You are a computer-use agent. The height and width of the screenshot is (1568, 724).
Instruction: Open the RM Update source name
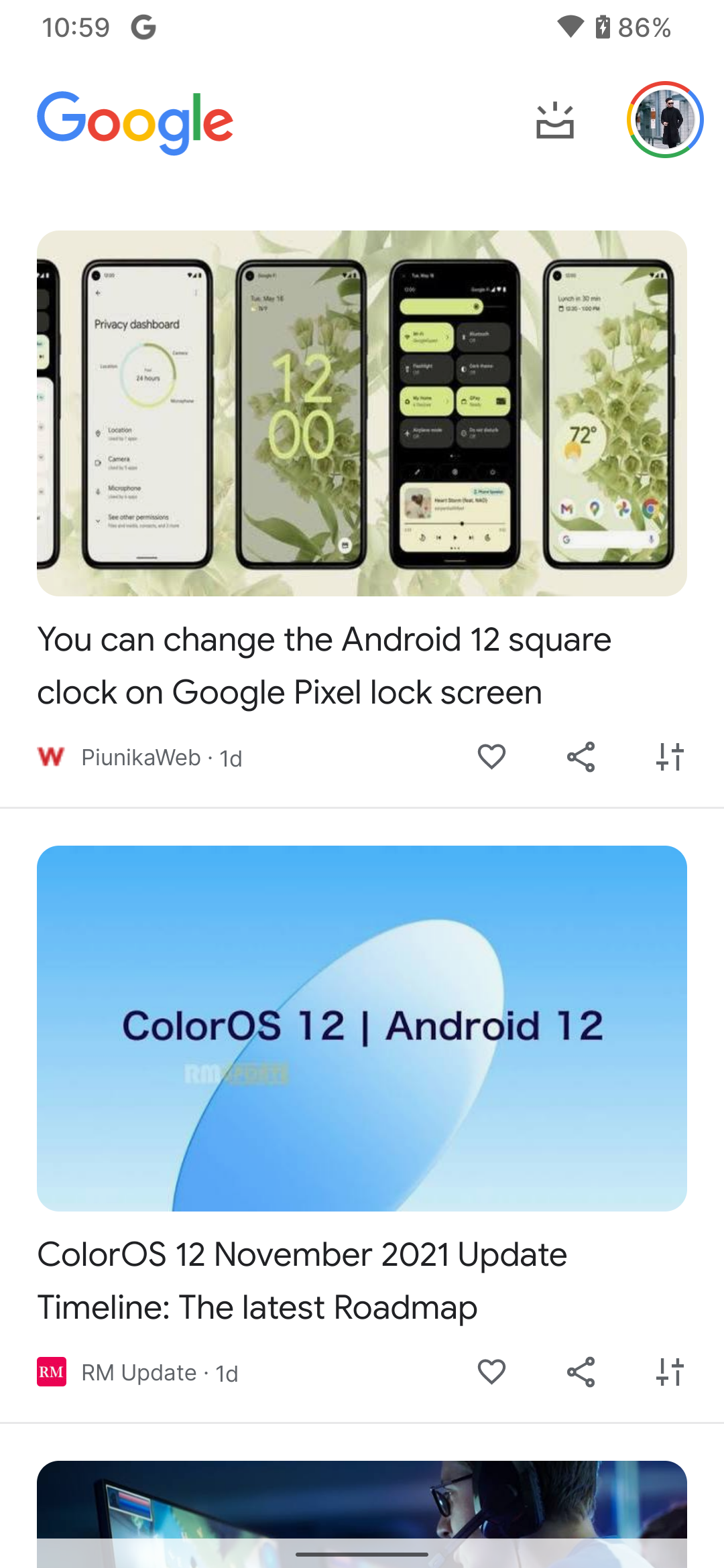[x=139, y=1372]
